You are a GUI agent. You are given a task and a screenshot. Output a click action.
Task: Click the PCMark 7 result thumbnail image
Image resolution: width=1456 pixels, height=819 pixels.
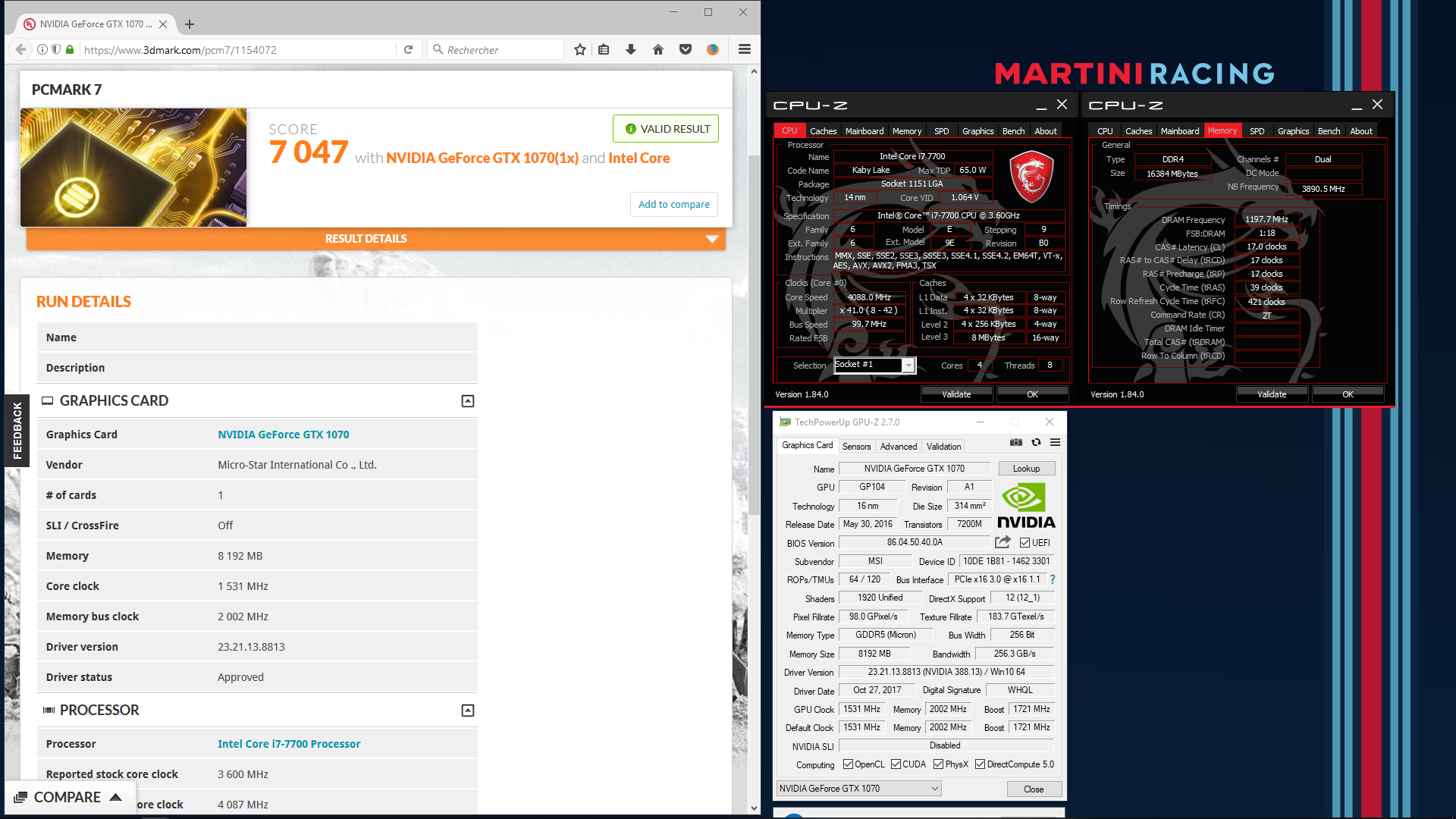(133, 168)
